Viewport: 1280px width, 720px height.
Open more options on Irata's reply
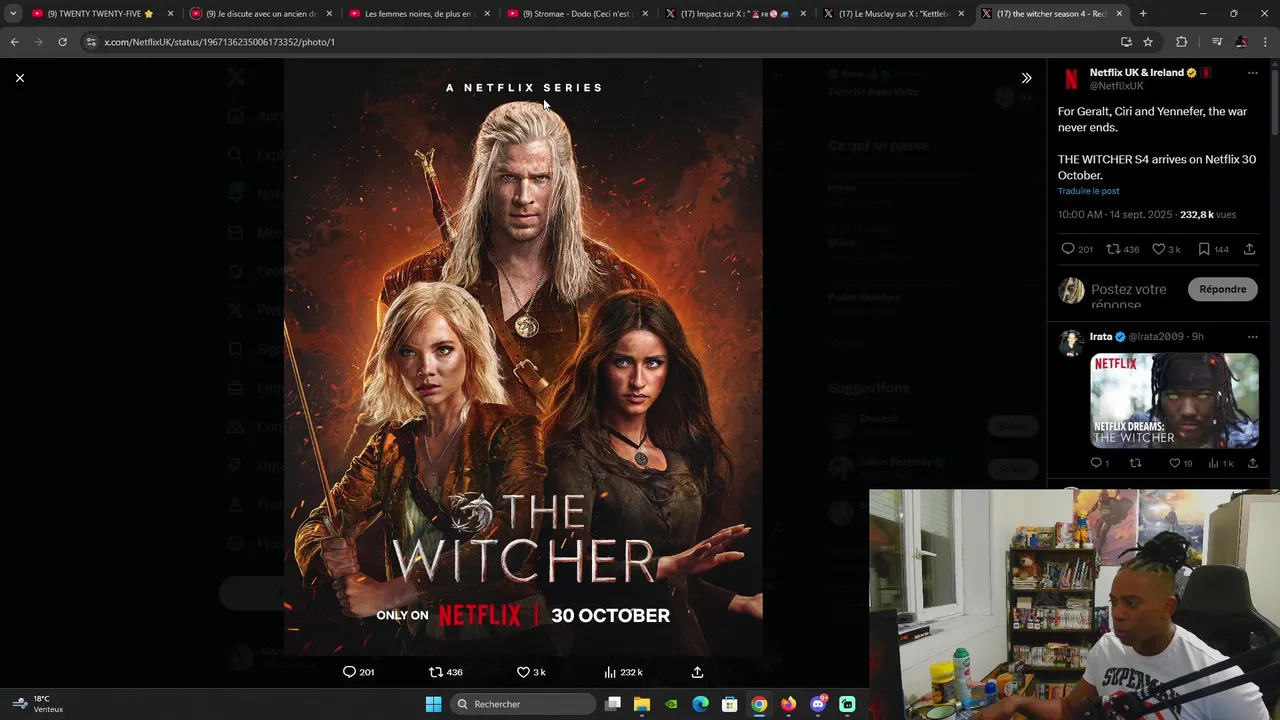[x=1252, y=337]
